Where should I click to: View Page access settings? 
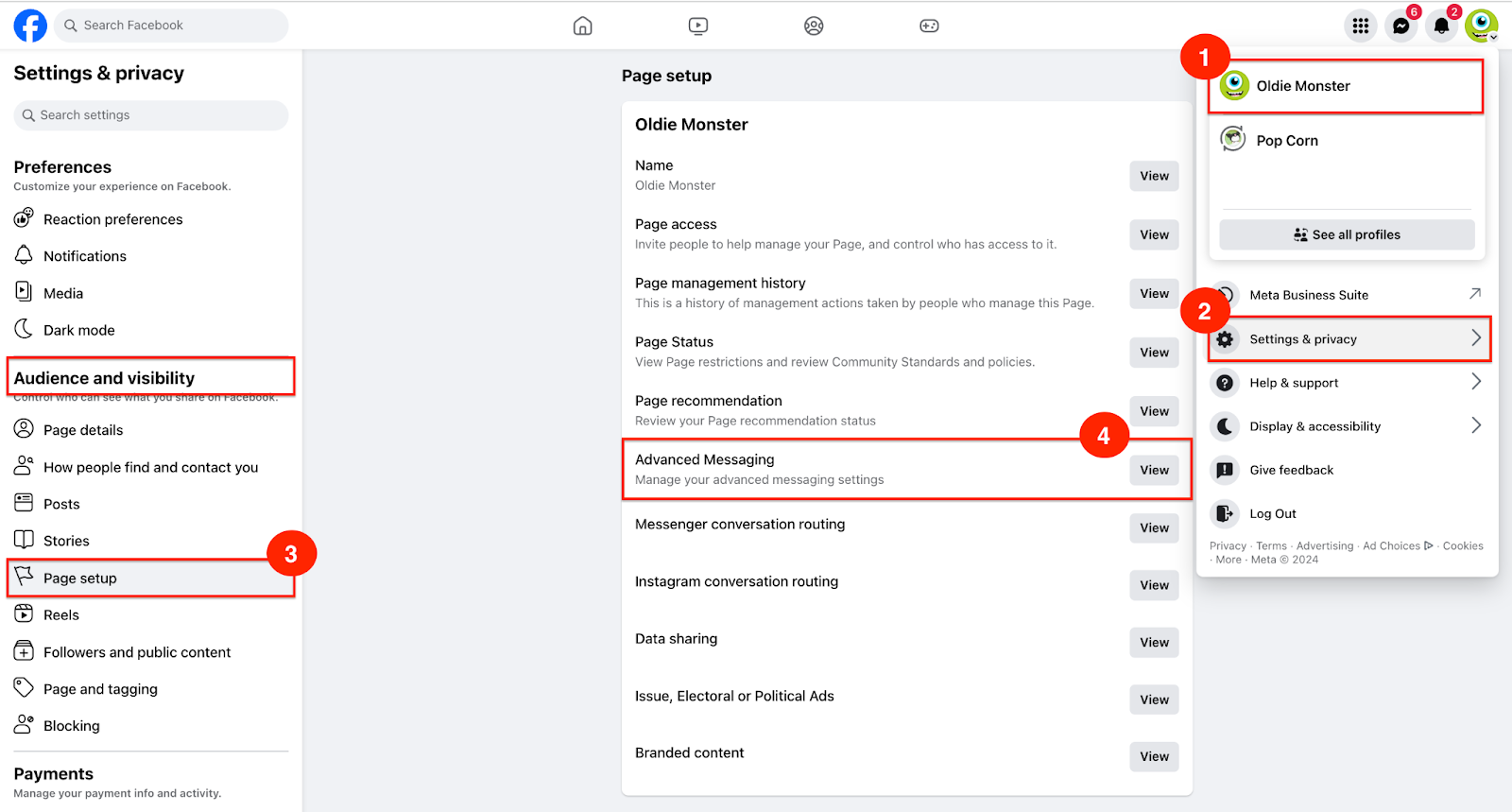[x=1154, y=234]
